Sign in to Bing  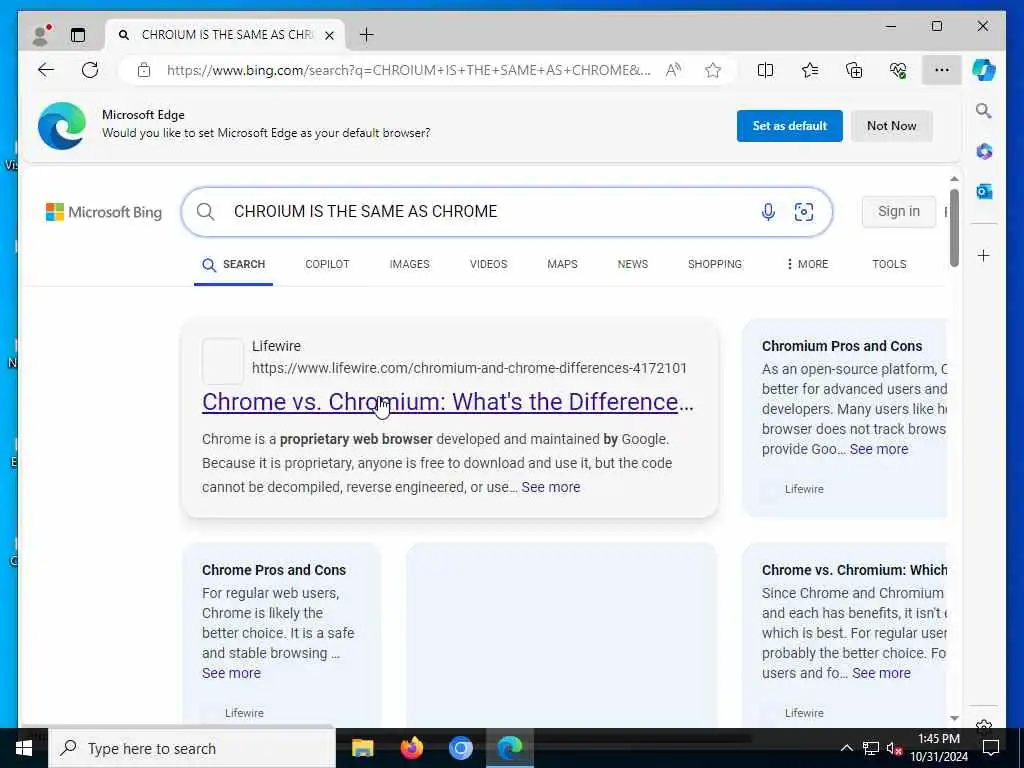point(899,212)
